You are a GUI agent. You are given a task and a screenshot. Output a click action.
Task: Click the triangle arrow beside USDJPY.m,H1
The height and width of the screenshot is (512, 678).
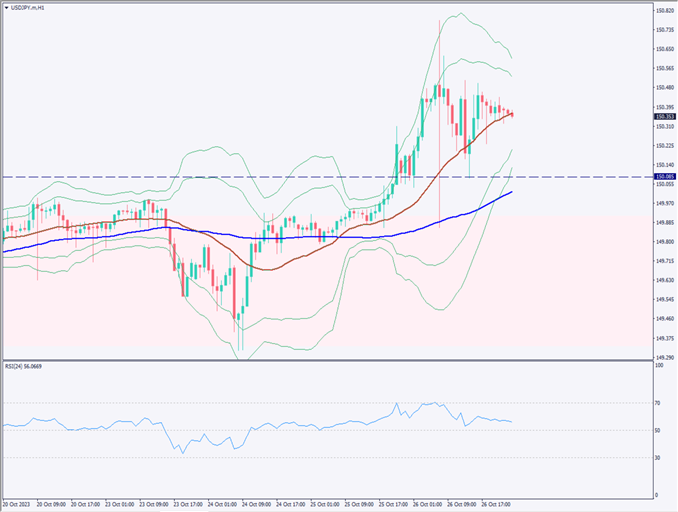pos(5,7)
